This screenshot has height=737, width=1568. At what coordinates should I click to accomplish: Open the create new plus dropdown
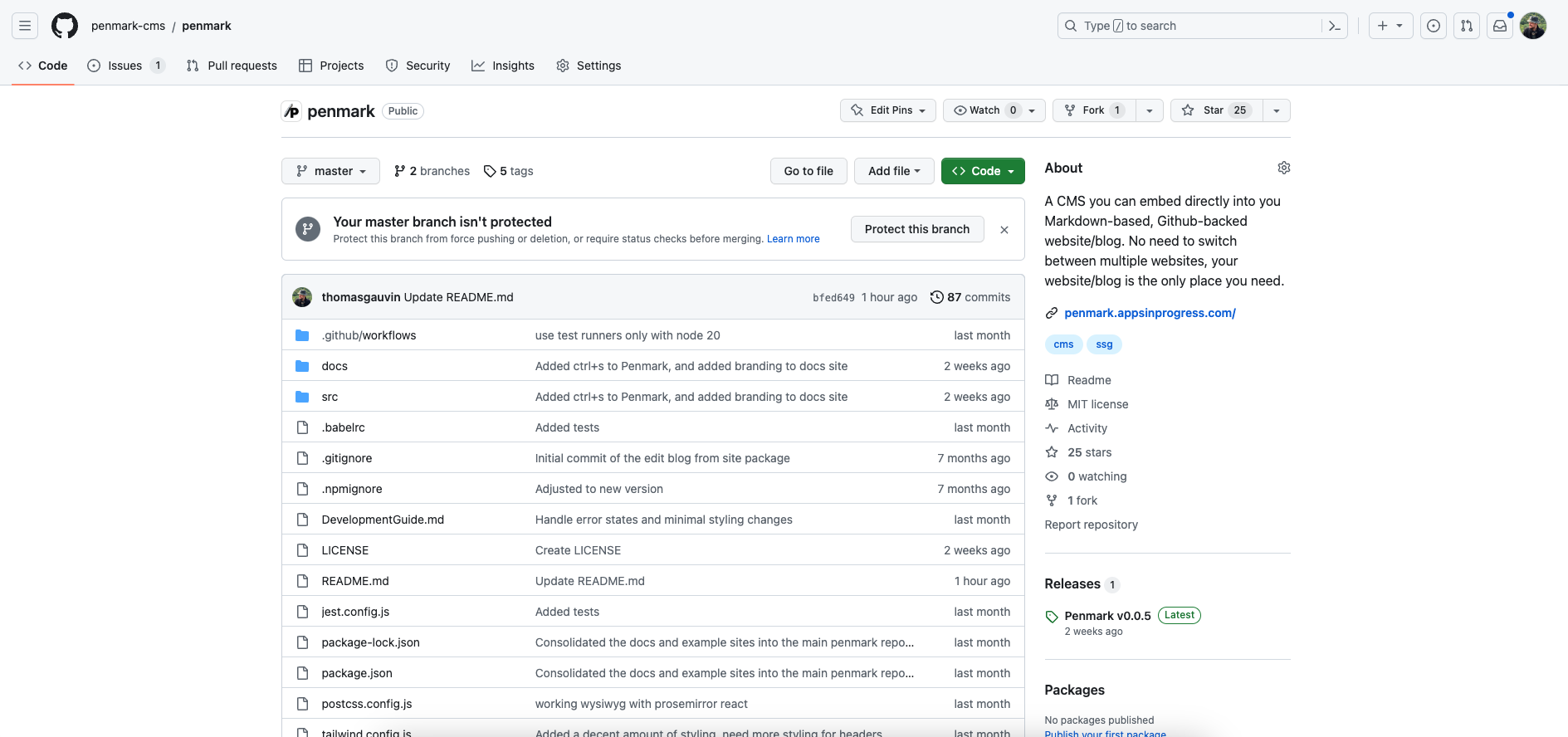1390,26
